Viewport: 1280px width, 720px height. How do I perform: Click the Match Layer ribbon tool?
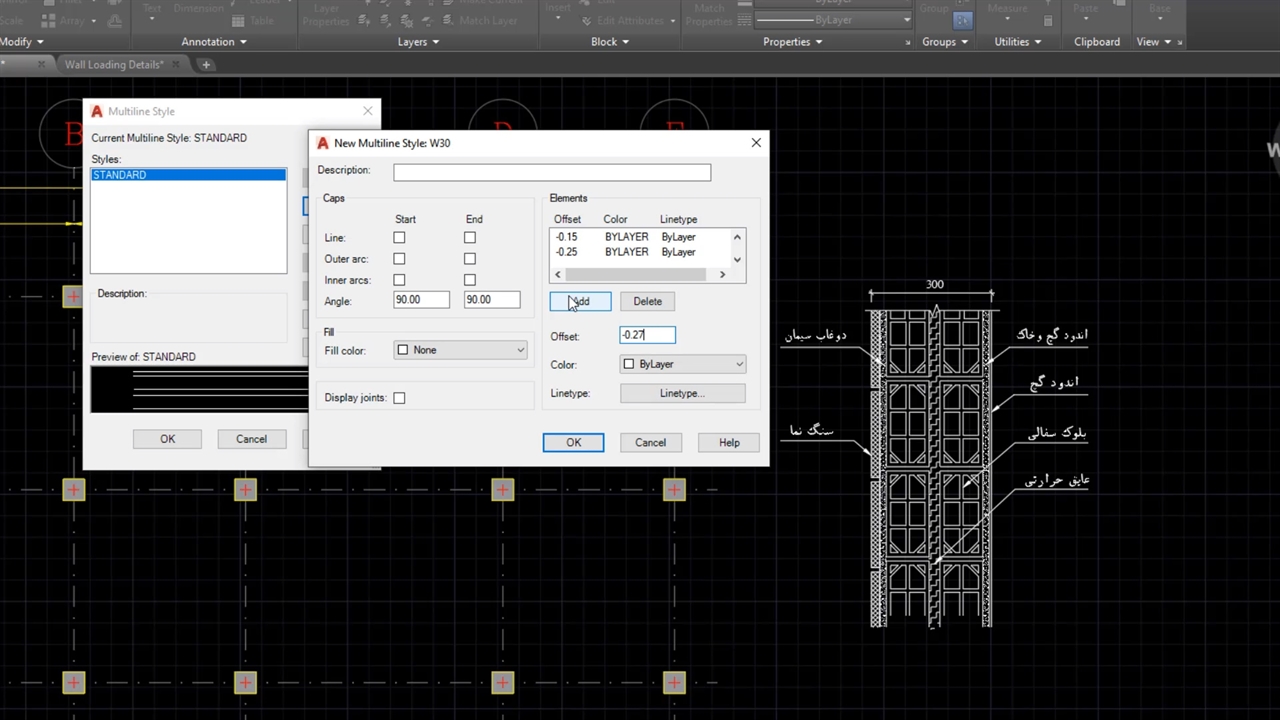tap(480, 20)
